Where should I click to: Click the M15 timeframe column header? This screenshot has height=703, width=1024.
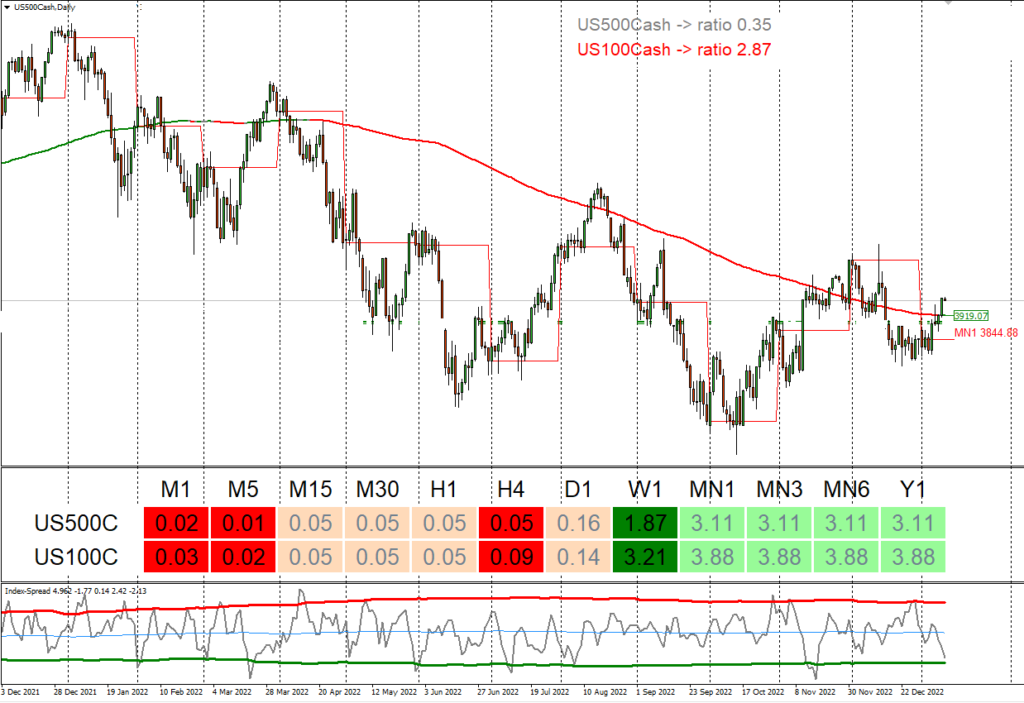[310, 489]
